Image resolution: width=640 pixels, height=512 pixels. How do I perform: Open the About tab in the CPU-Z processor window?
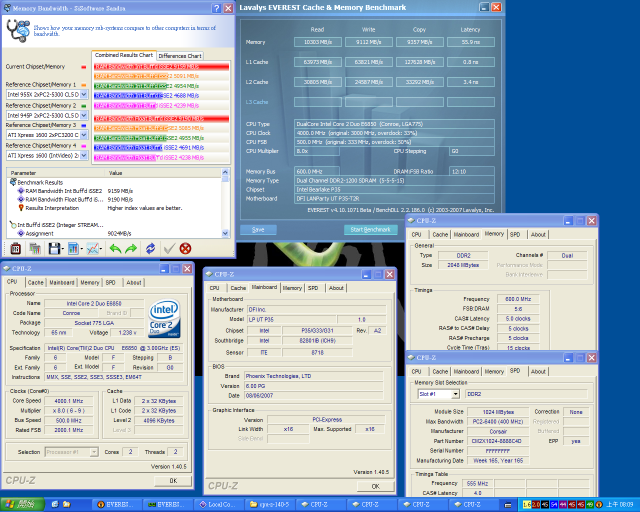click(134, 283)
